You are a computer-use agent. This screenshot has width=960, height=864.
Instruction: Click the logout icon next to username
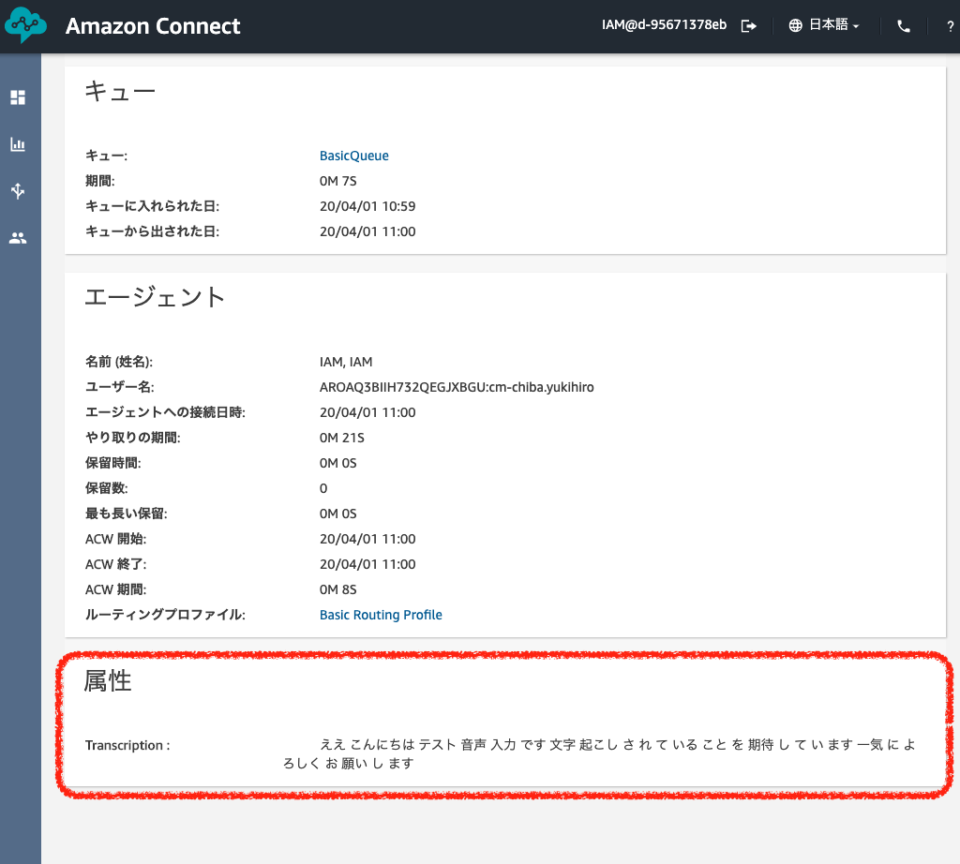click(748, 26)
